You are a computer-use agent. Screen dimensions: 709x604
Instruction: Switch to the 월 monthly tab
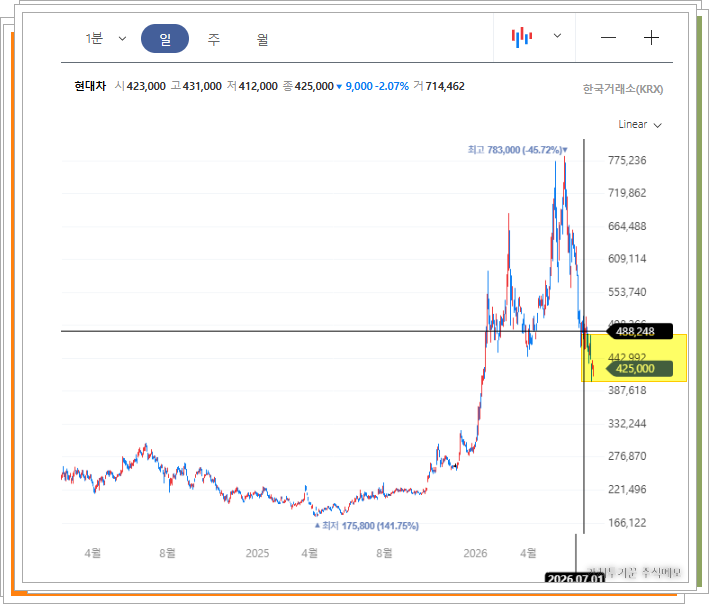[x=262, y=39]
